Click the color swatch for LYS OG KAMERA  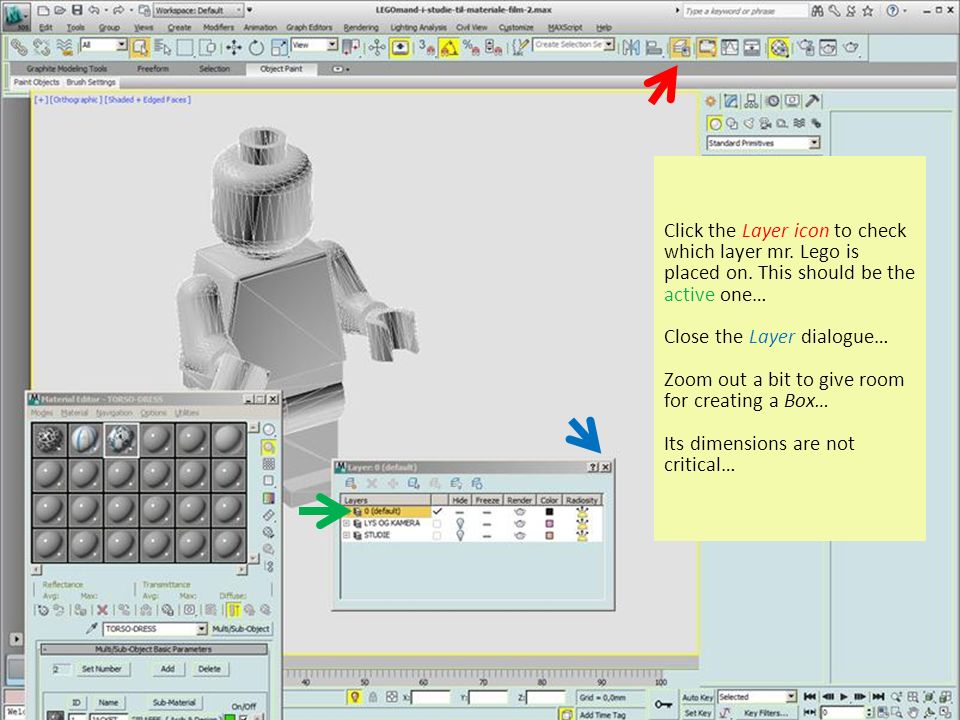[x=549, y=523]
